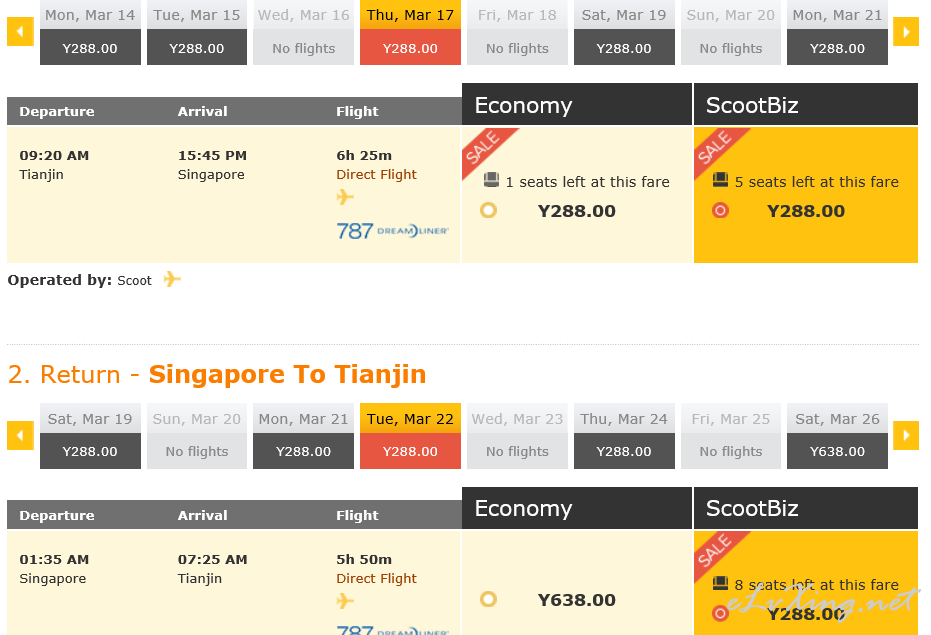
Task: Click the Direct Flight link for Singapore return
Action: [376, 579]
